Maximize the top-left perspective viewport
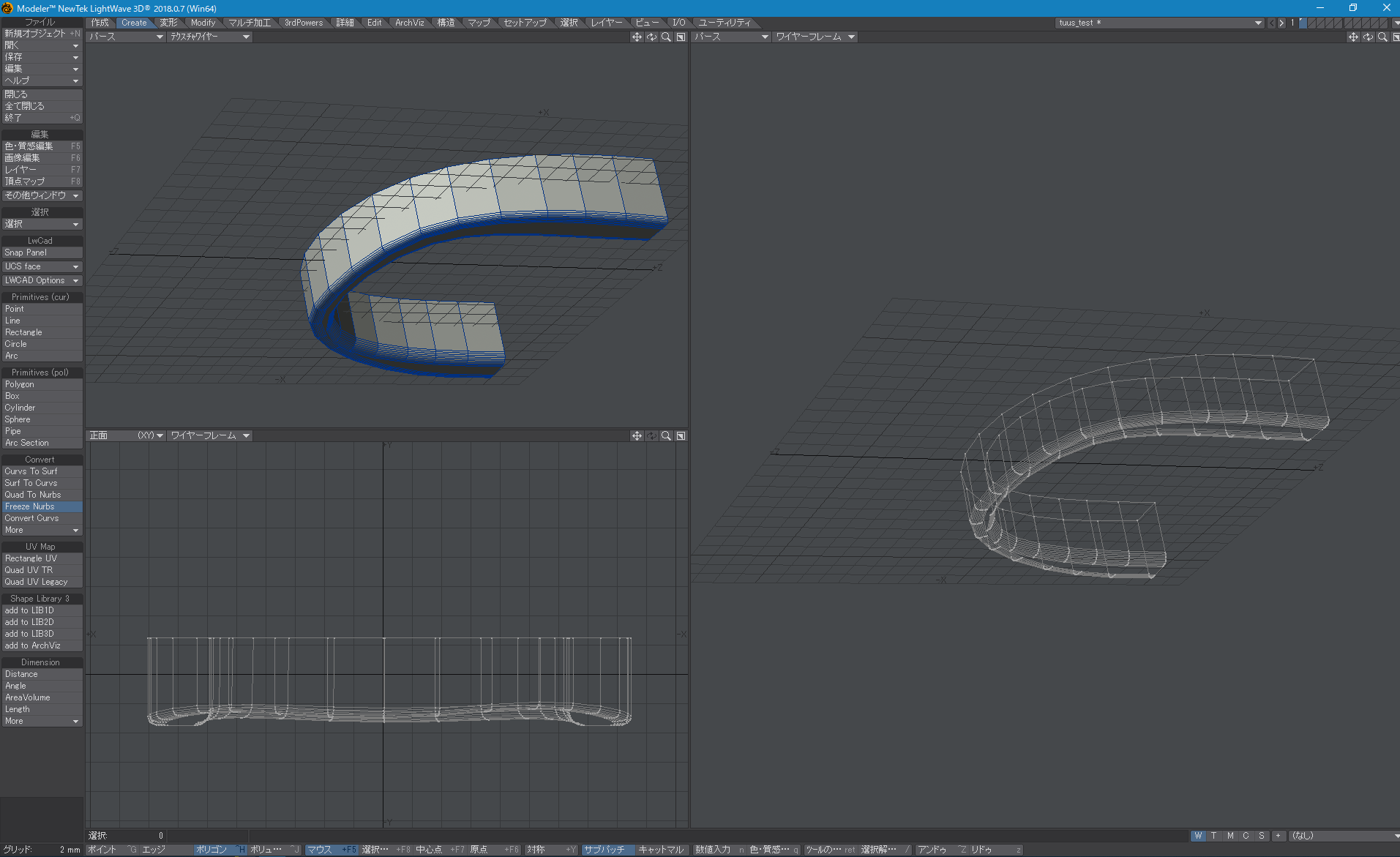This screenshot has width=1400, height=857. point(681,37)
